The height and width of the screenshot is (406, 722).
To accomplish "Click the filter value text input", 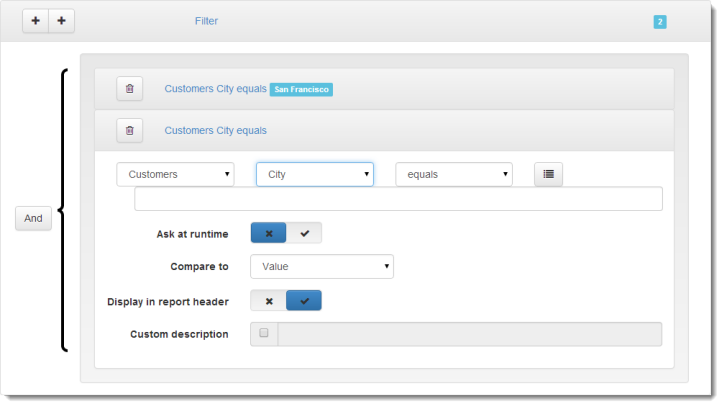I will (x=398, y=199).
